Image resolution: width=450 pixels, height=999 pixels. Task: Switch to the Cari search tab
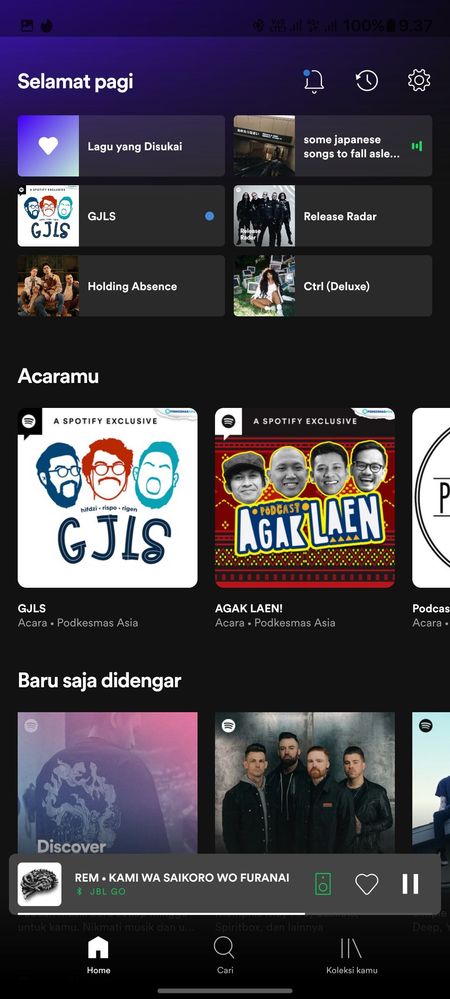coord(224,956)
